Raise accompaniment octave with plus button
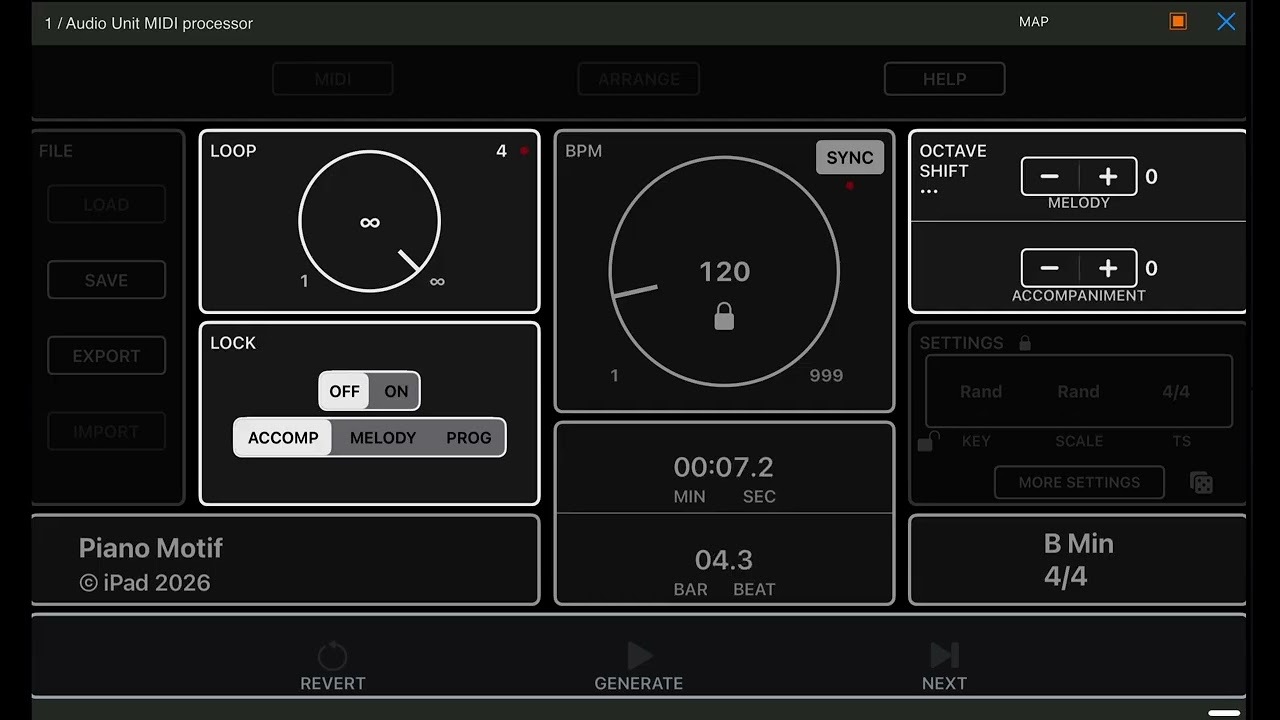Image resolution: width=1280 pixels, height=720 pixels. pos(1108,268)
